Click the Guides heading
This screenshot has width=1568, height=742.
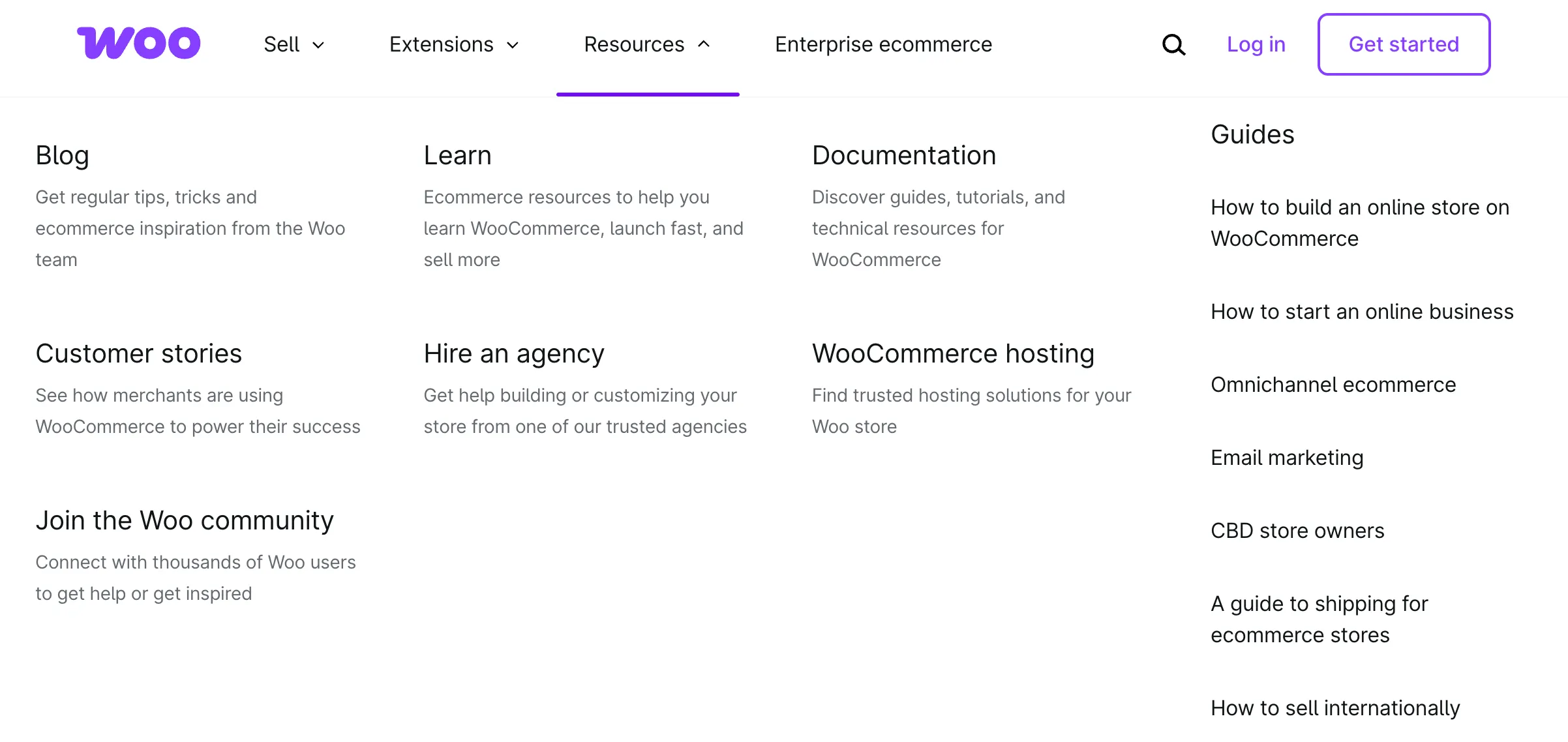1252,134
